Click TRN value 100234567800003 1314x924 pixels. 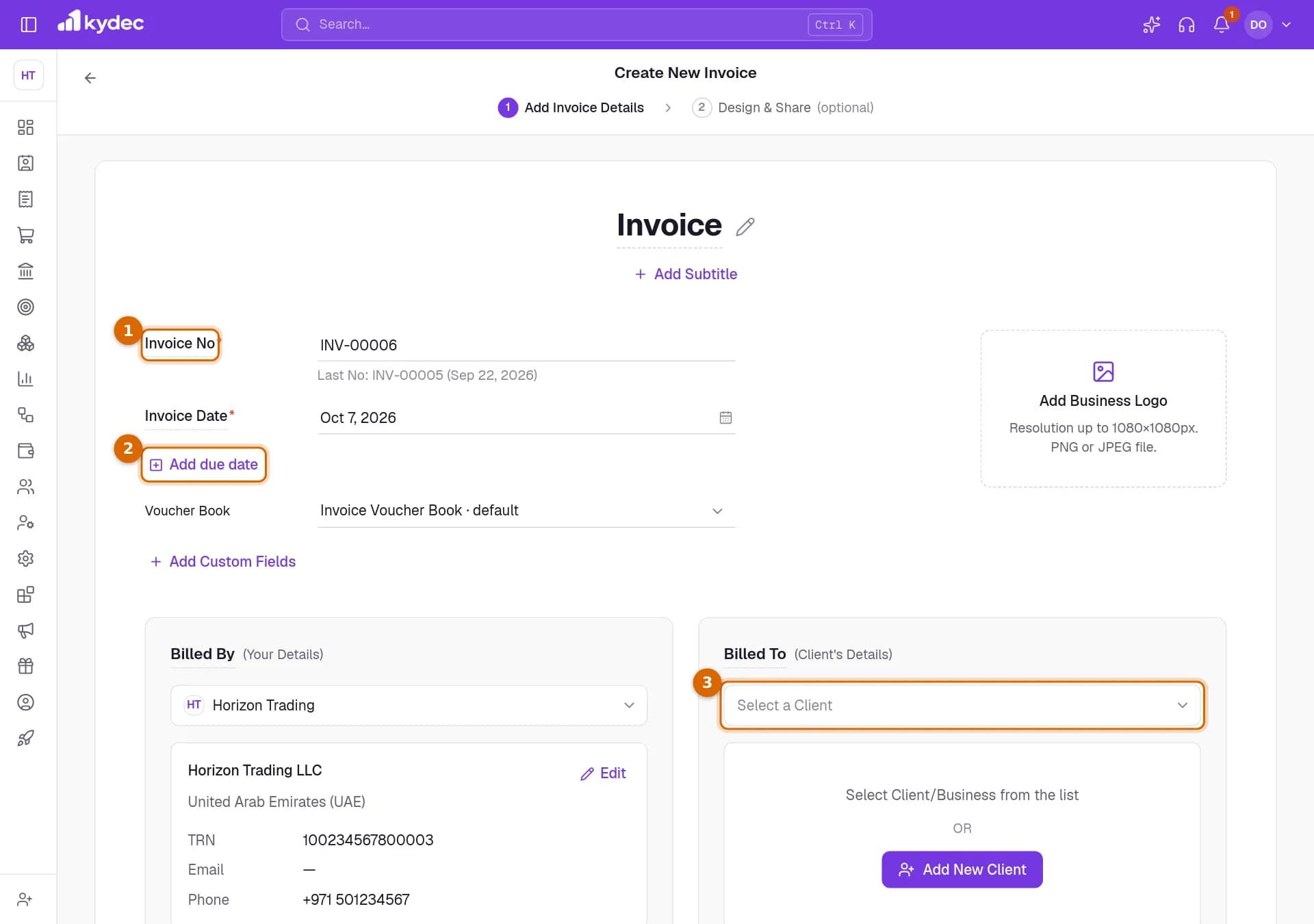368,840
